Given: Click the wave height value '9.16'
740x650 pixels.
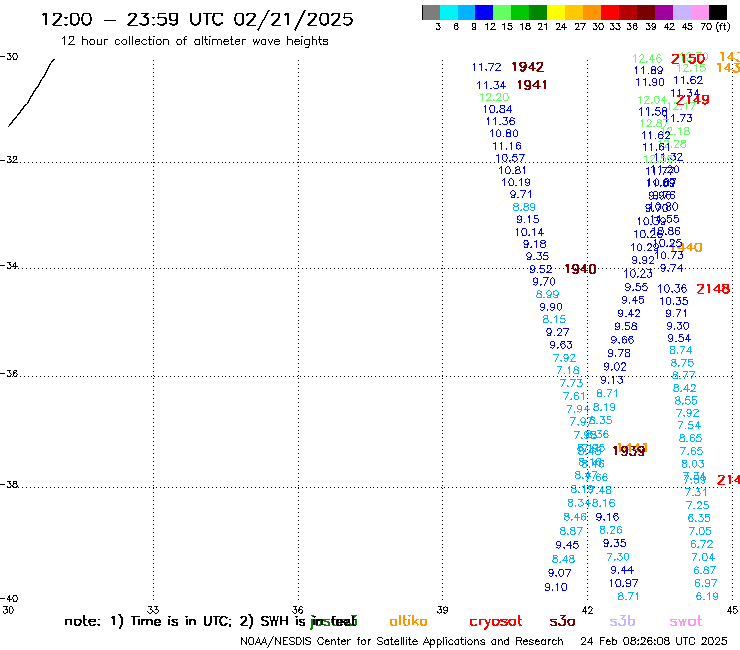Looking at the screenshot, I should click(607, 517).
